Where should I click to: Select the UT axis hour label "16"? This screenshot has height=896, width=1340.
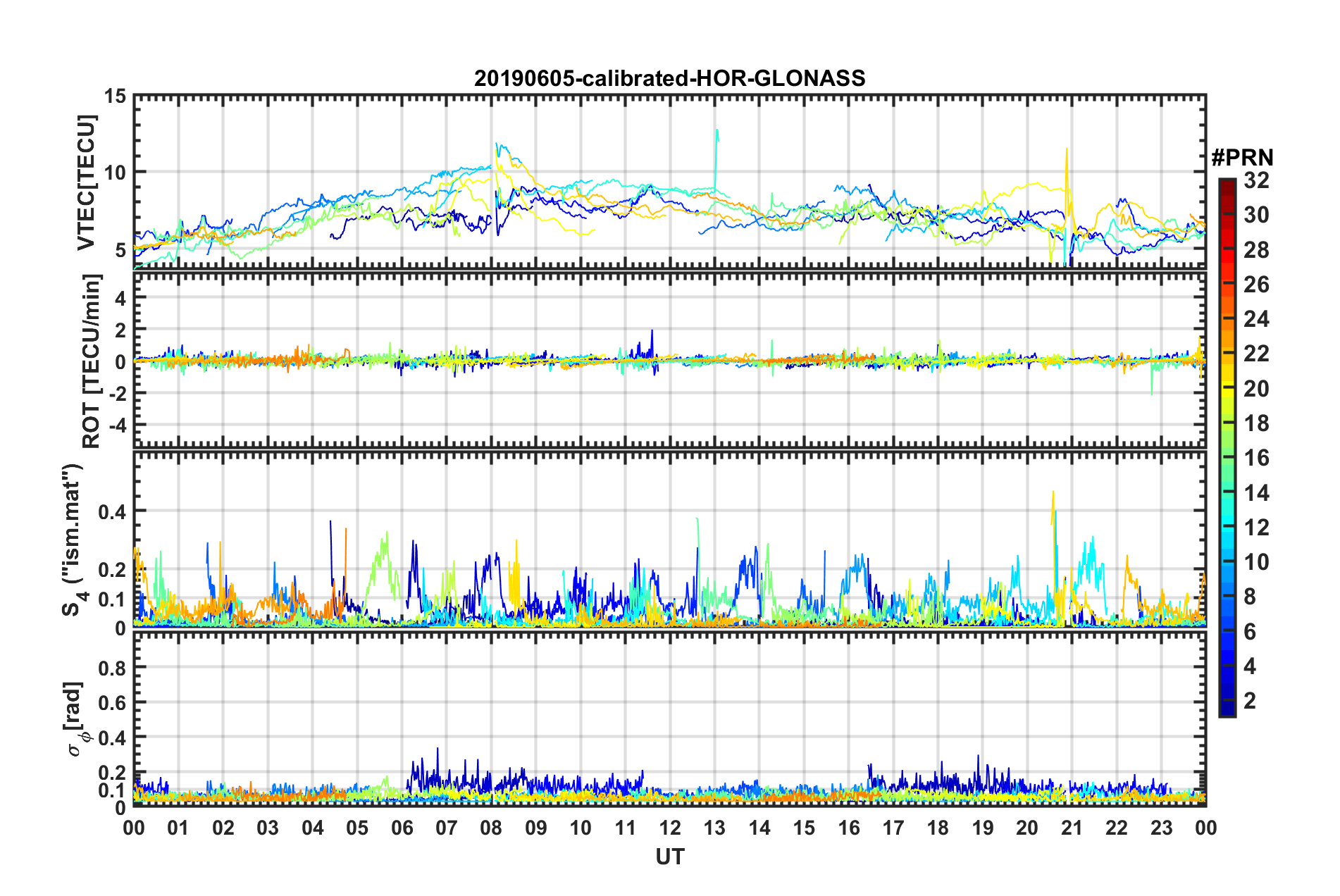tap(849, 828)
